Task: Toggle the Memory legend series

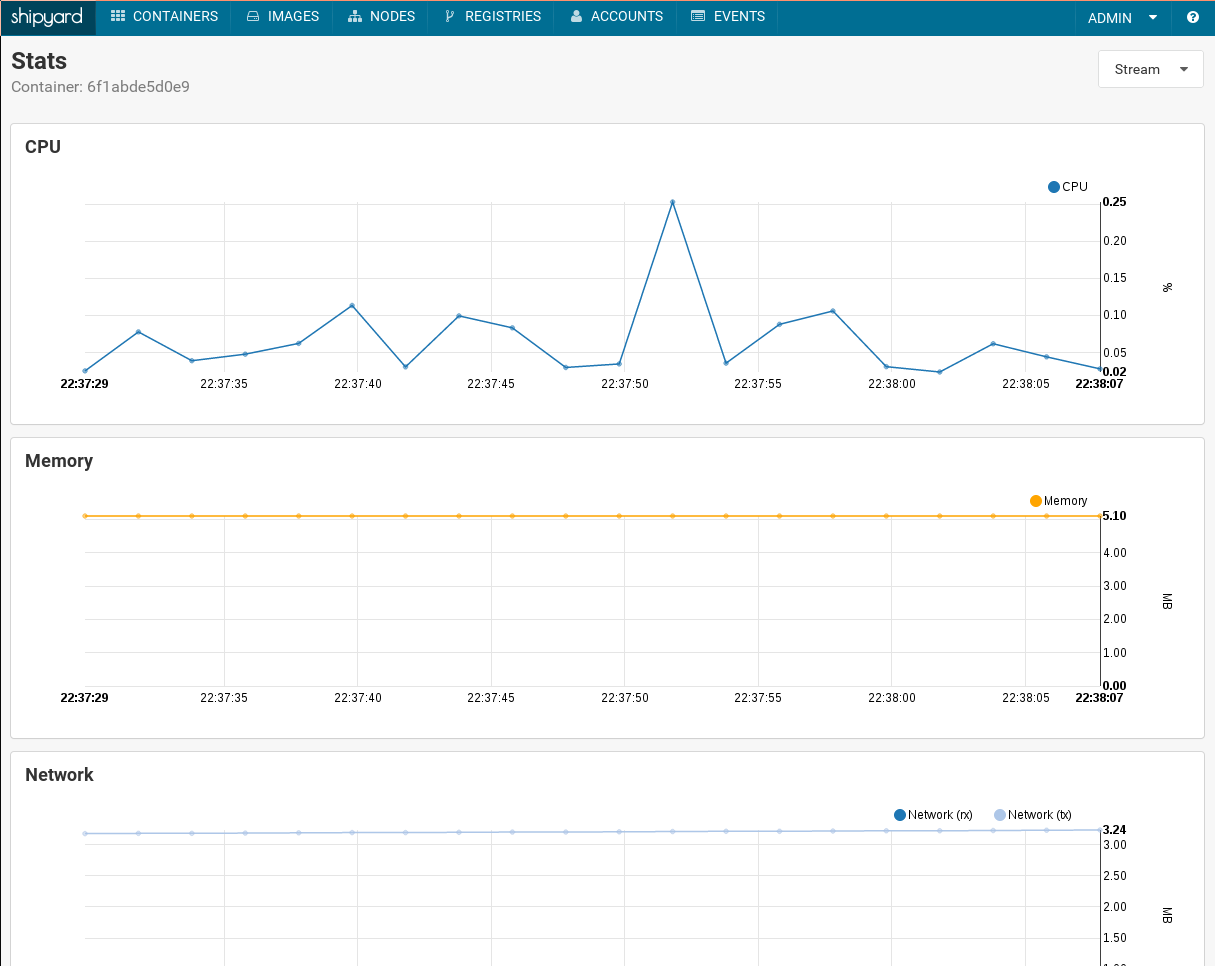Action: pyautogui.click(x=1058, y=501)
